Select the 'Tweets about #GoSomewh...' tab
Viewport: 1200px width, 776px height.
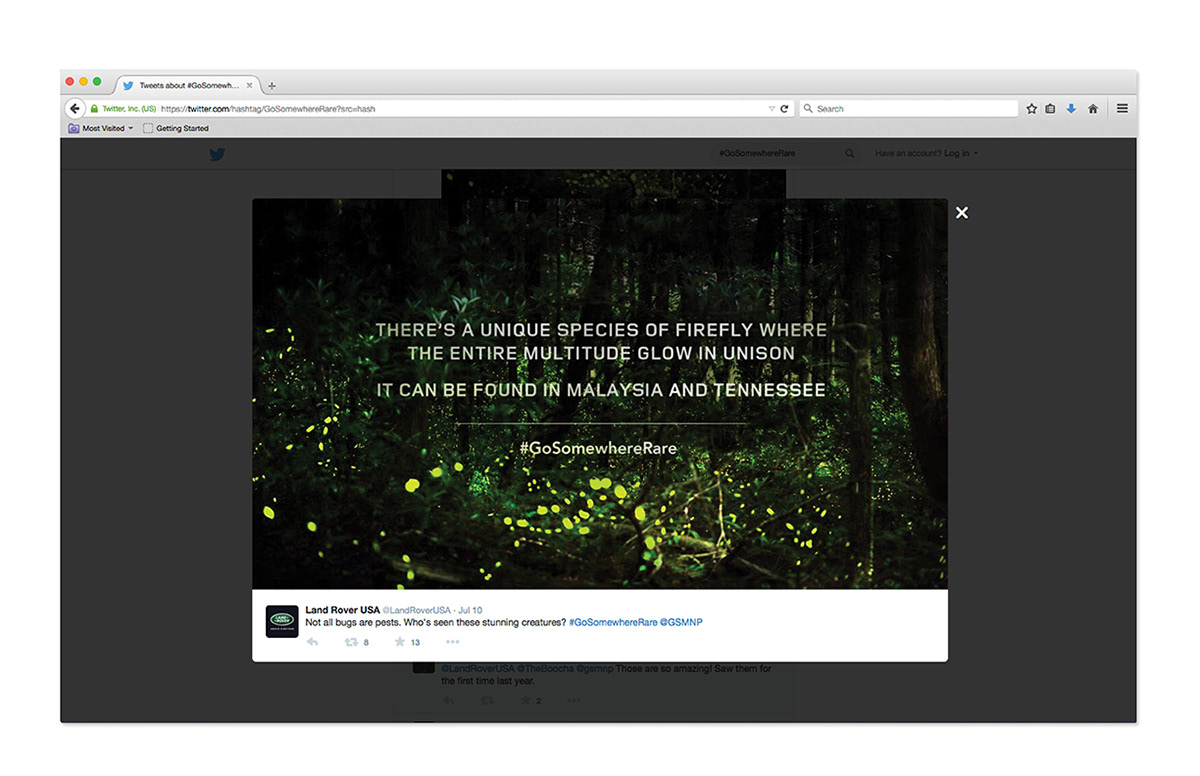[x=188, y=85]
